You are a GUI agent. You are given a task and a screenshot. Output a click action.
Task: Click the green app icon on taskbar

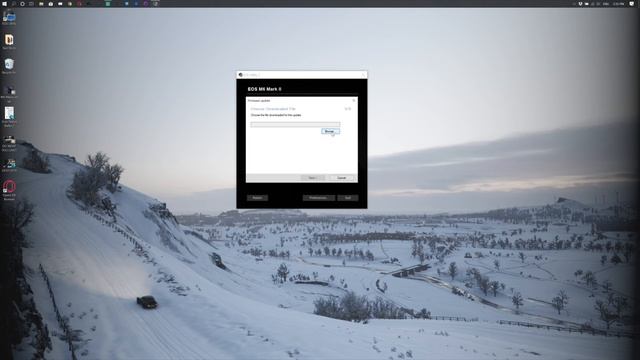(x=108, y=4)
